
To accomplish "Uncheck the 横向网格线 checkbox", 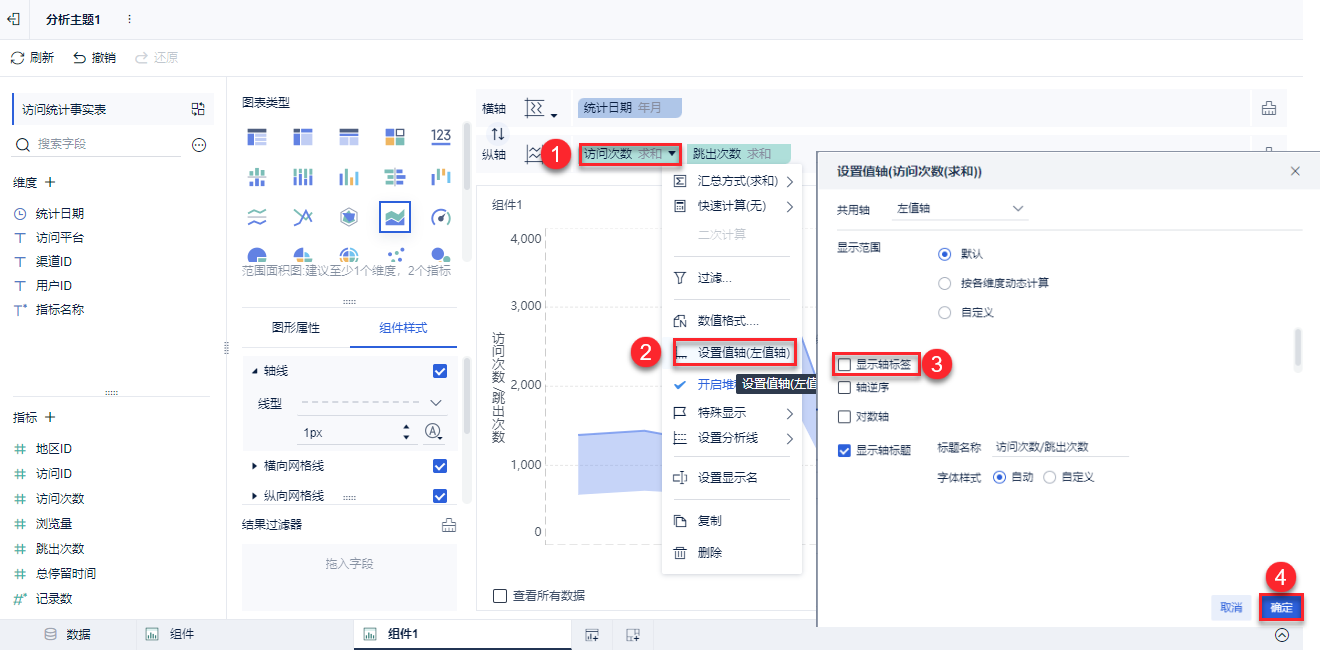I will (x=439, y=466).
